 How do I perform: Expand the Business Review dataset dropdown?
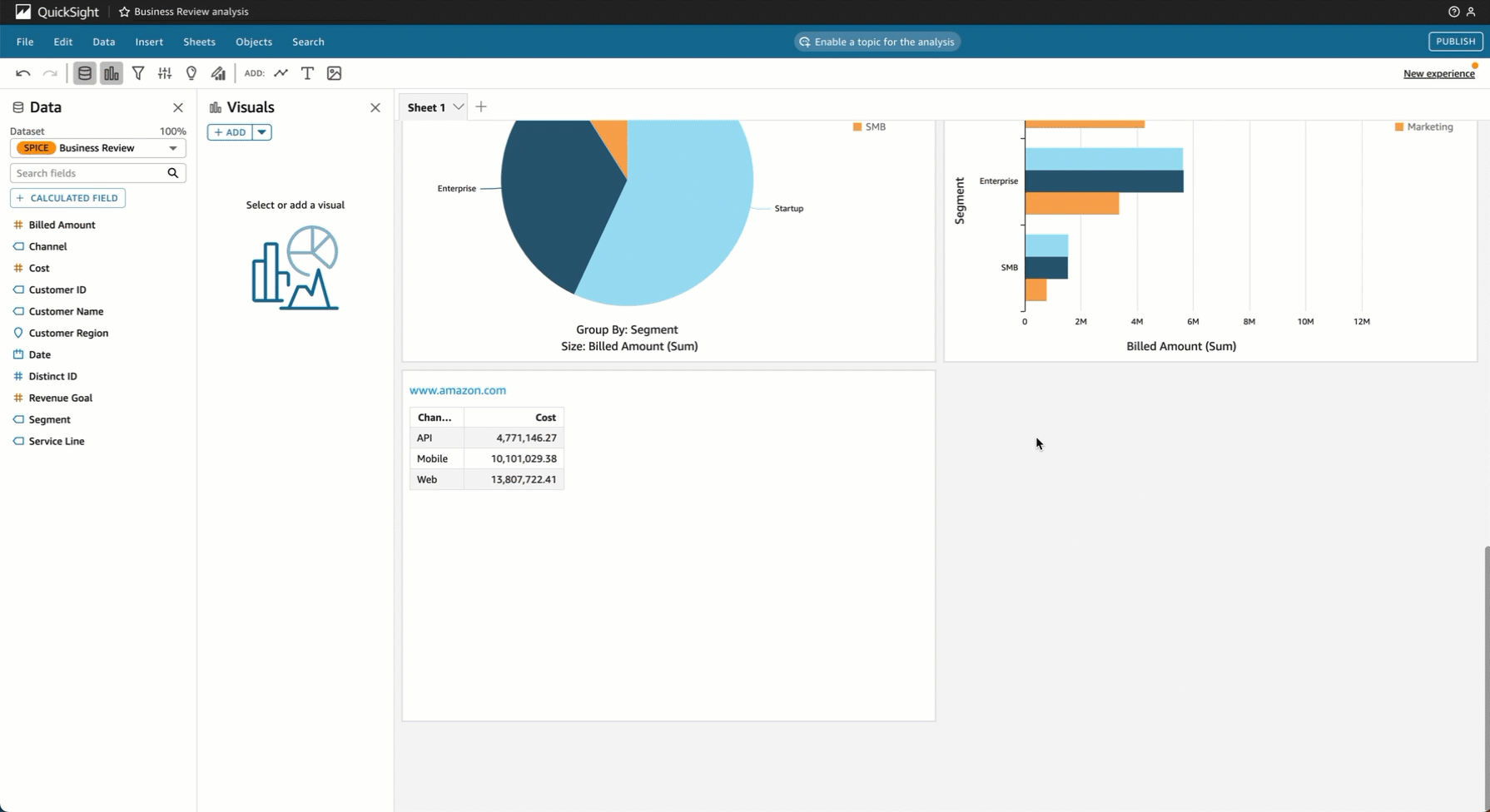(x=172, y=148)
